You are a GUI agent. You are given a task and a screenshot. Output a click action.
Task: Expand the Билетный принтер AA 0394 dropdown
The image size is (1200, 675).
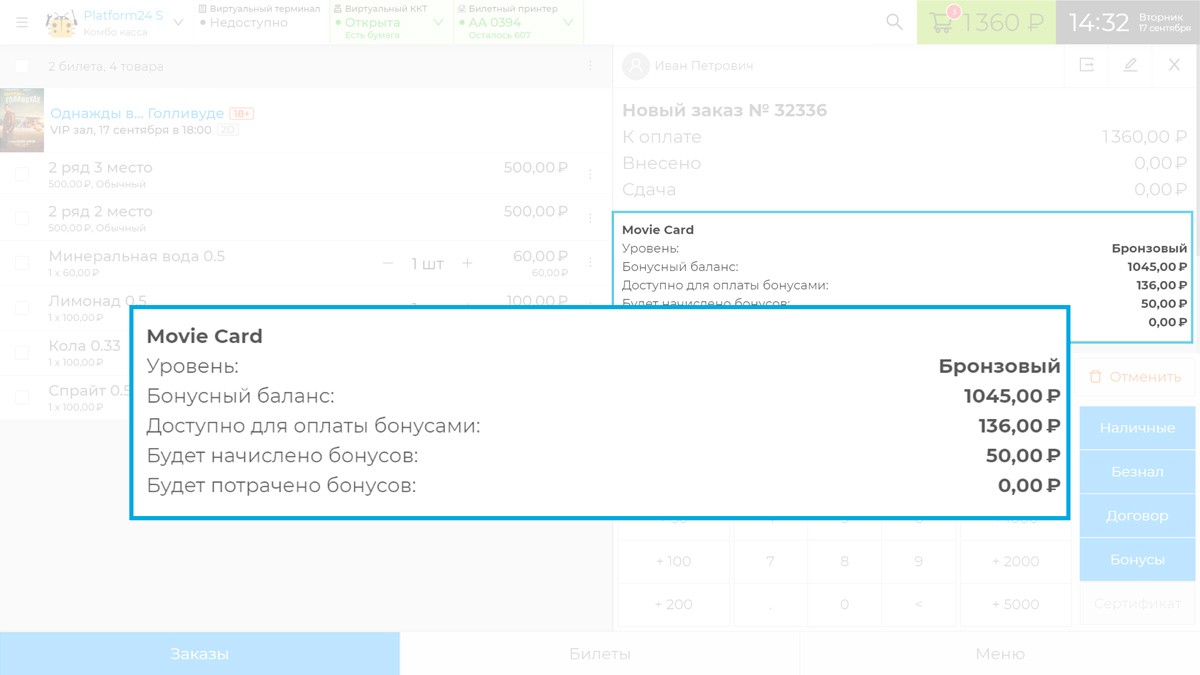coord(567,22)
